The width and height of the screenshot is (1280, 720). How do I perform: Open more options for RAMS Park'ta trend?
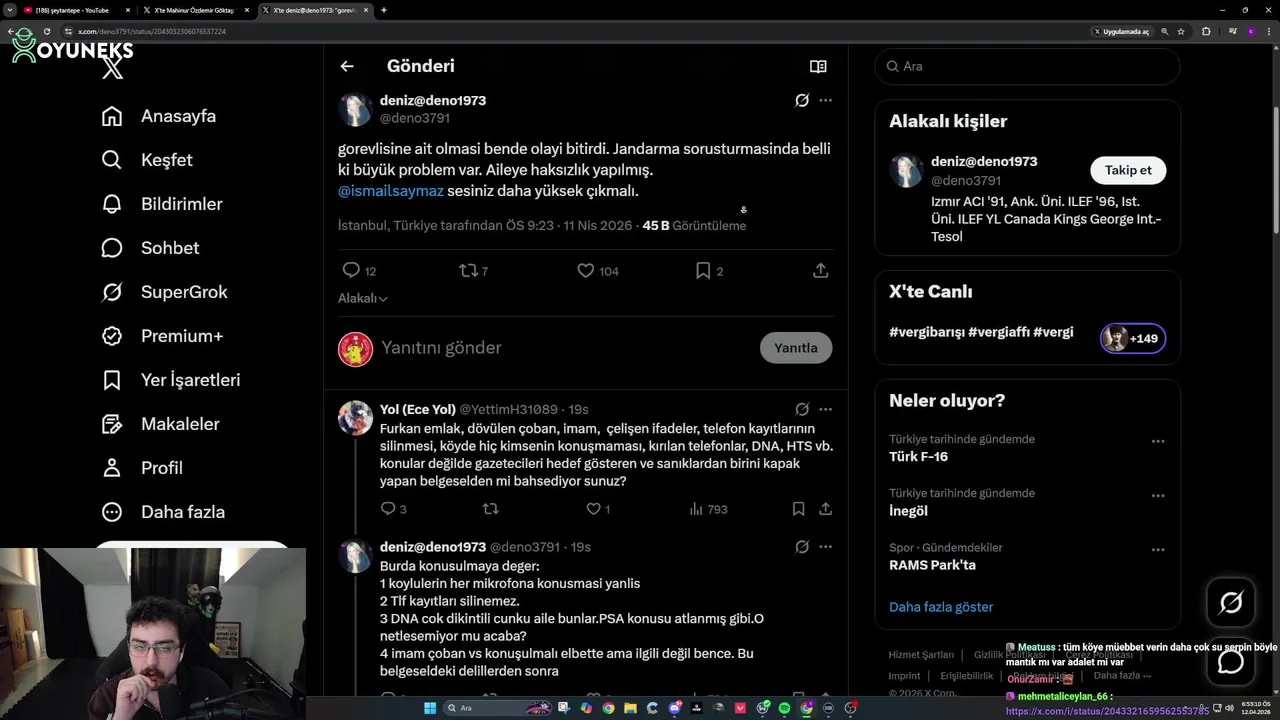click(1158, 549)
